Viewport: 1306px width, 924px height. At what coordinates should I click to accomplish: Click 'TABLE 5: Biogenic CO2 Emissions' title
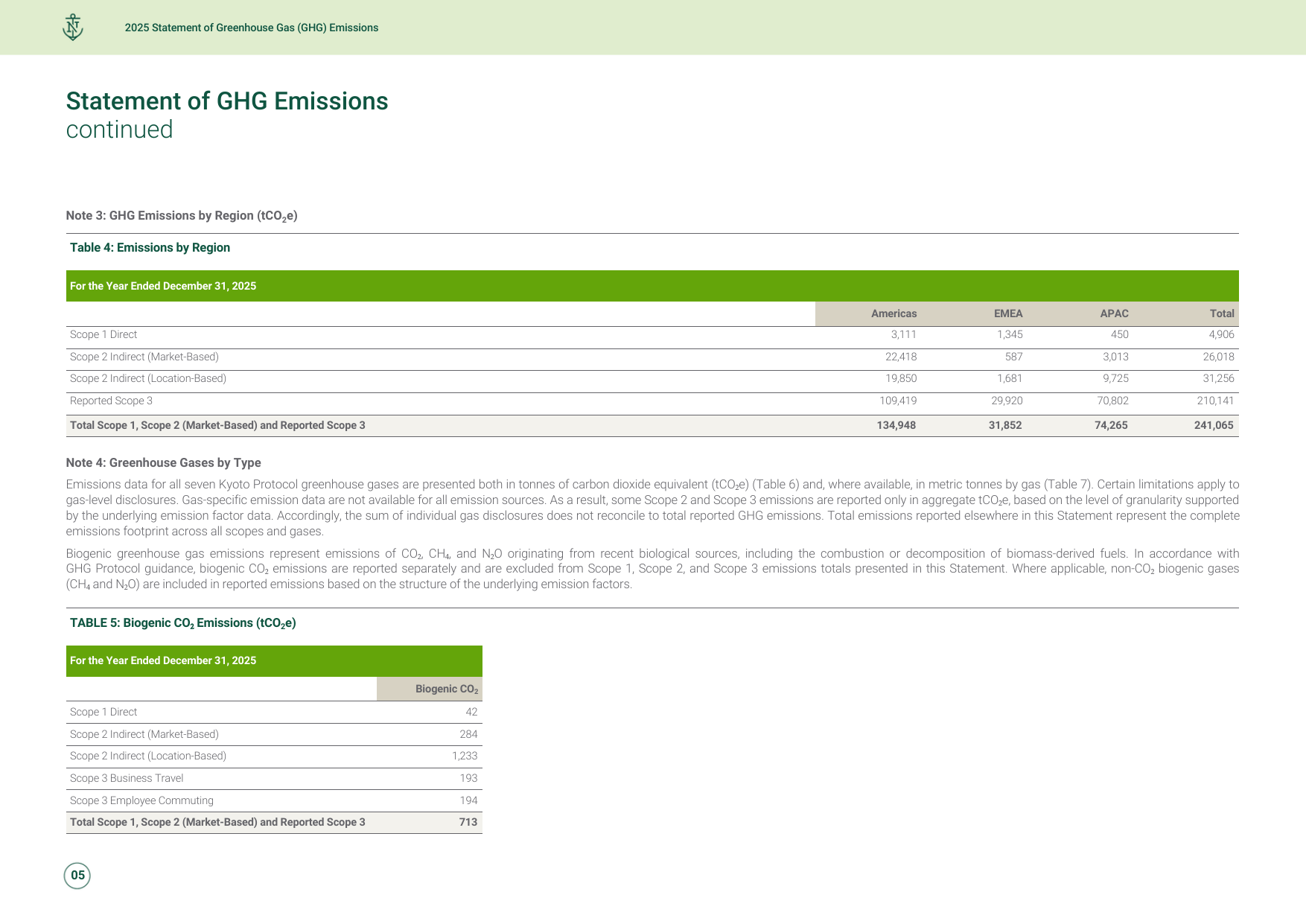[183, 623]
